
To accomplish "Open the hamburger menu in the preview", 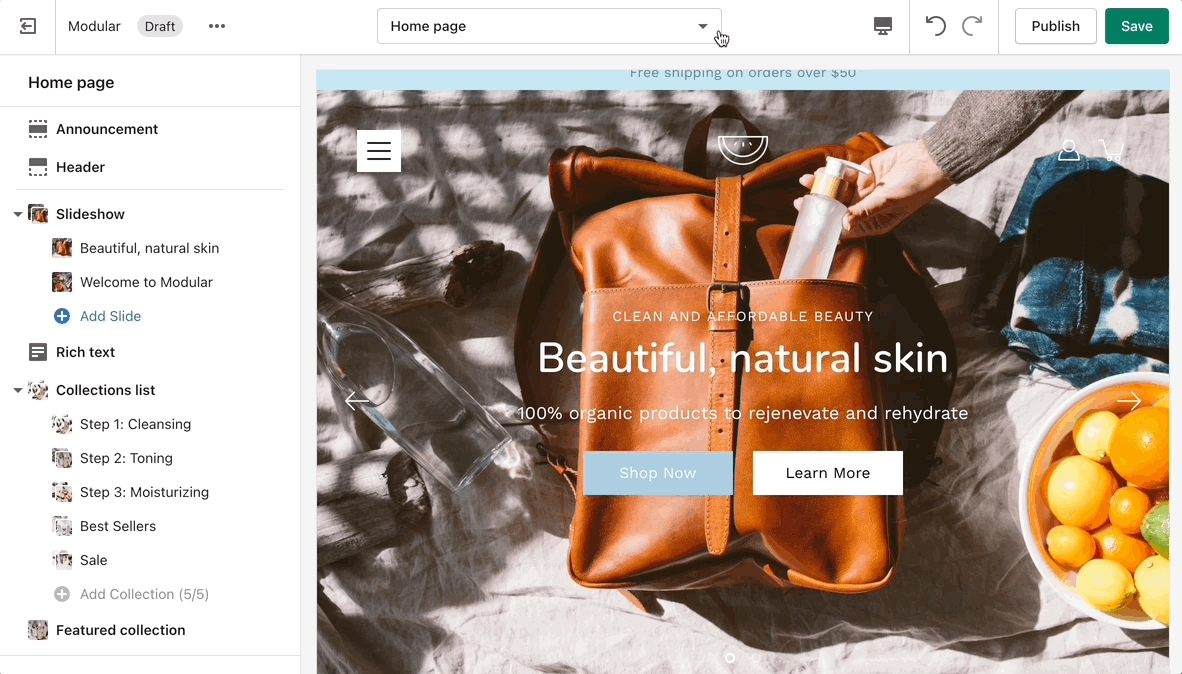I will tap(379, 151).
